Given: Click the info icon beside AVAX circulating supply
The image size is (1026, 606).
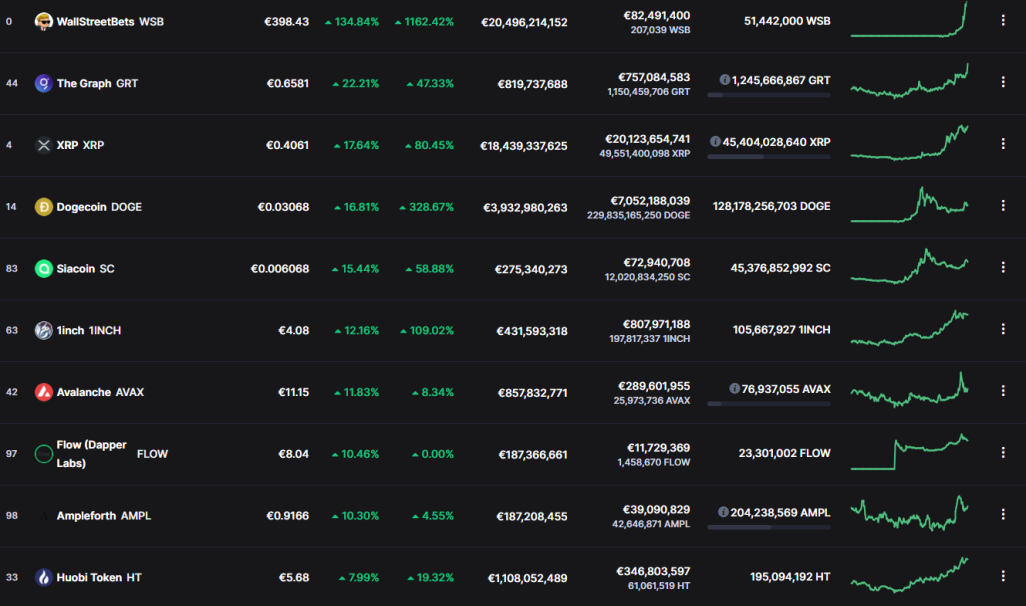Looking at the screenshot, I should coord(734,389).
